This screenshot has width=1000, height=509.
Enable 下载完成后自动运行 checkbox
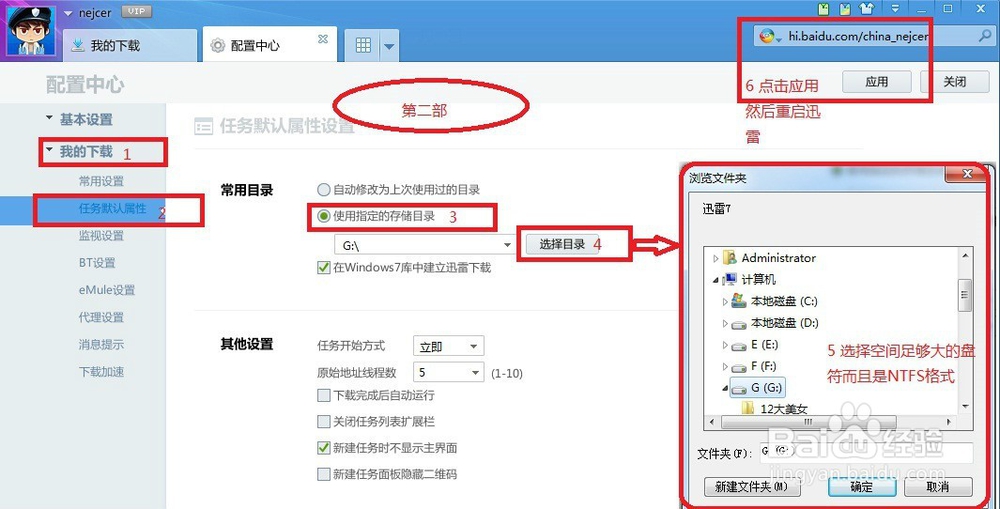pyautogui.click(x=323, y=395)
